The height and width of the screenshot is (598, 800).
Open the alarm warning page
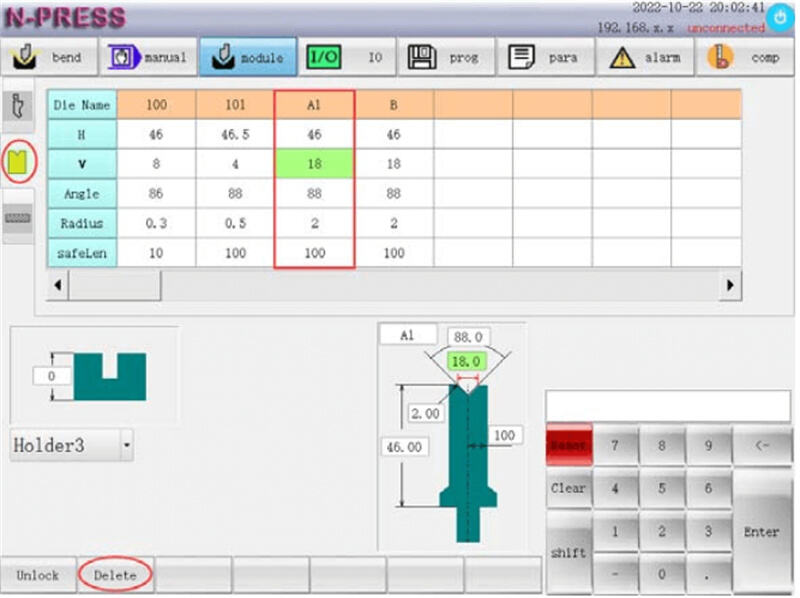pos(646,58)
